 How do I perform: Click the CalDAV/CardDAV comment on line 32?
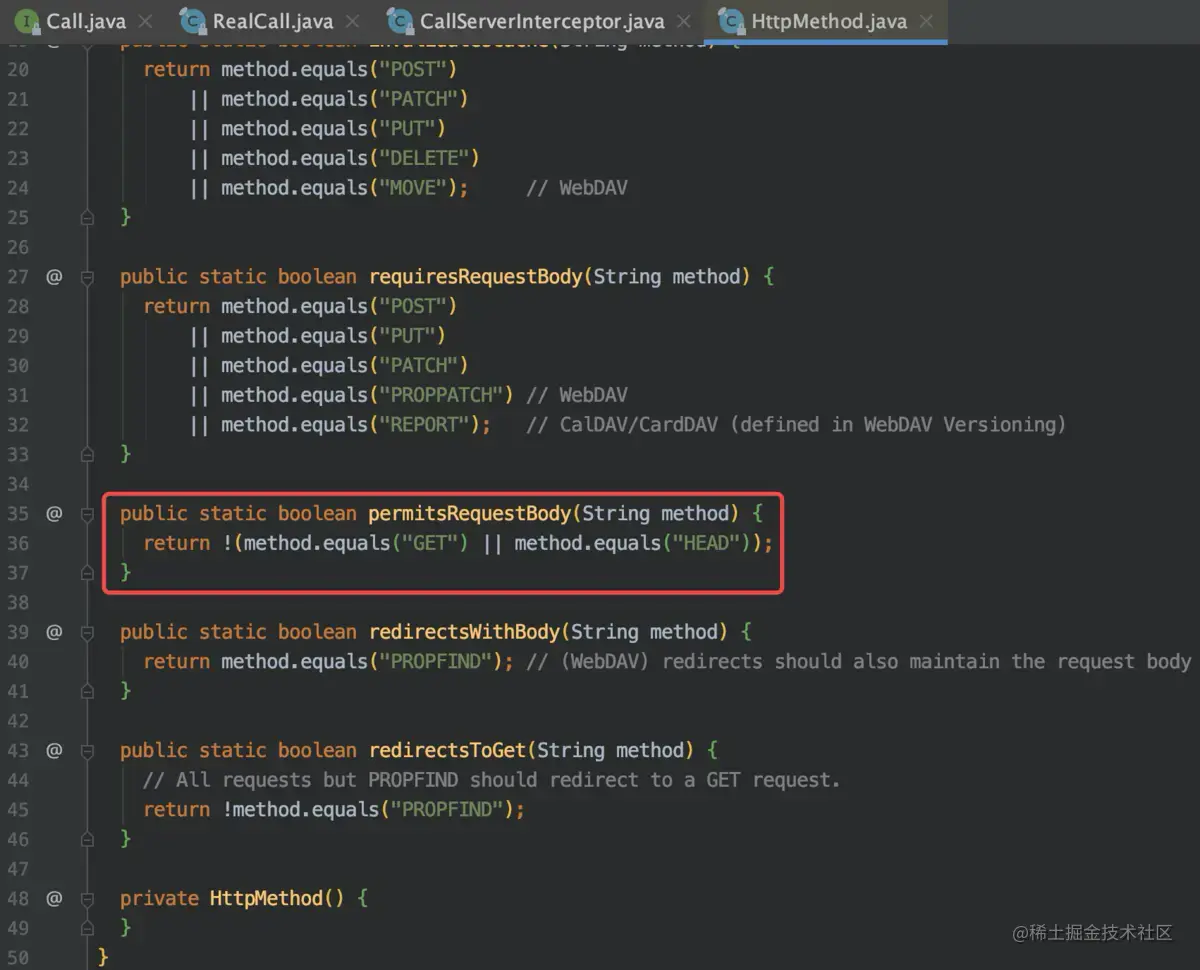click(x=796, y=425)
